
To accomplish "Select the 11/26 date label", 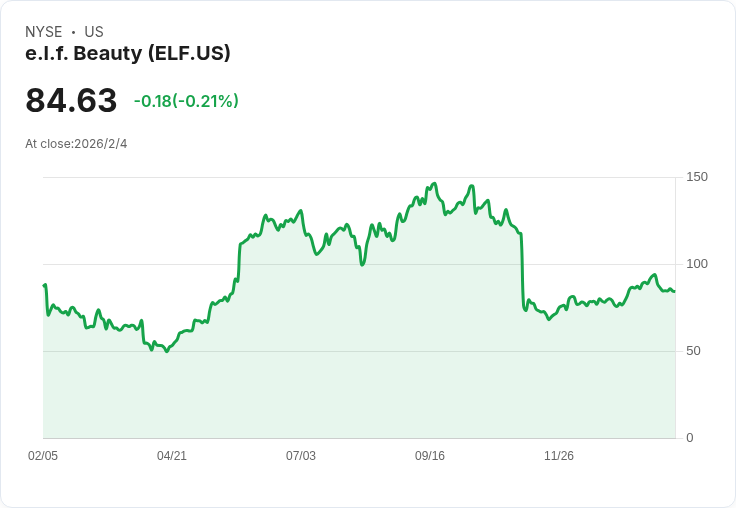I will pyautogui.click(x=559, y=456).
